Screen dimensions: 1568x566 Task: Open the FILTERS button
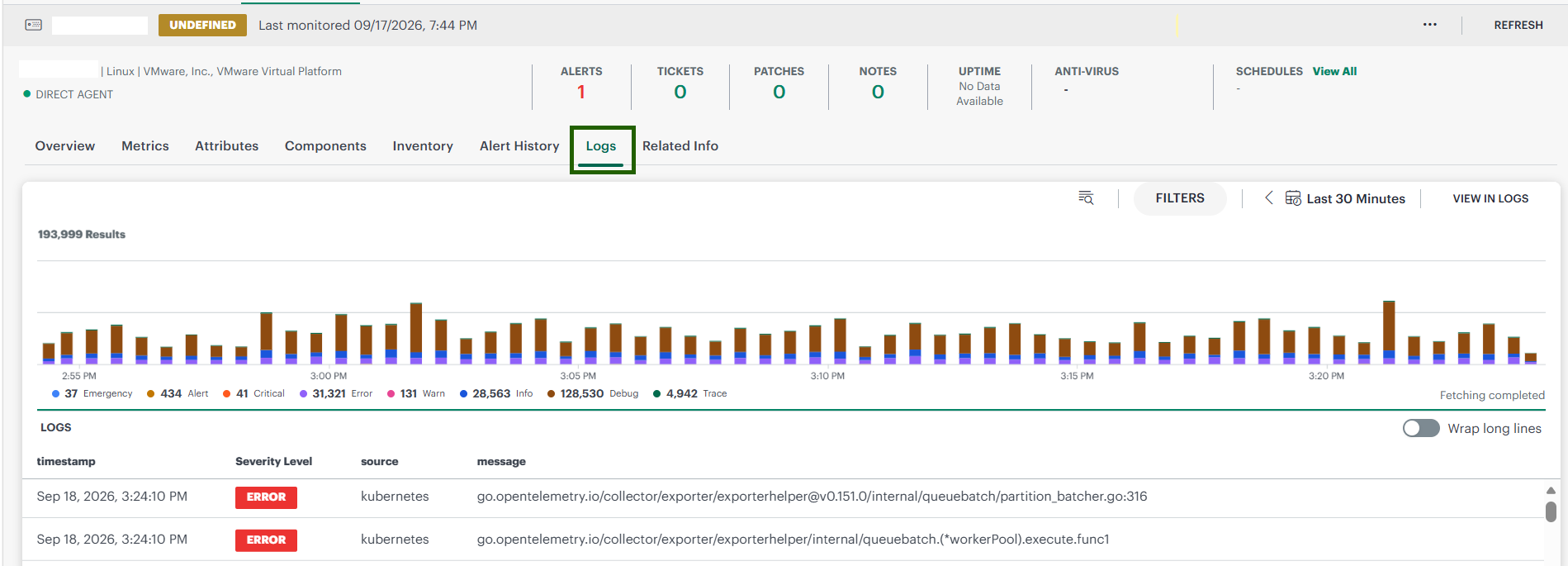coord(1180,198)
